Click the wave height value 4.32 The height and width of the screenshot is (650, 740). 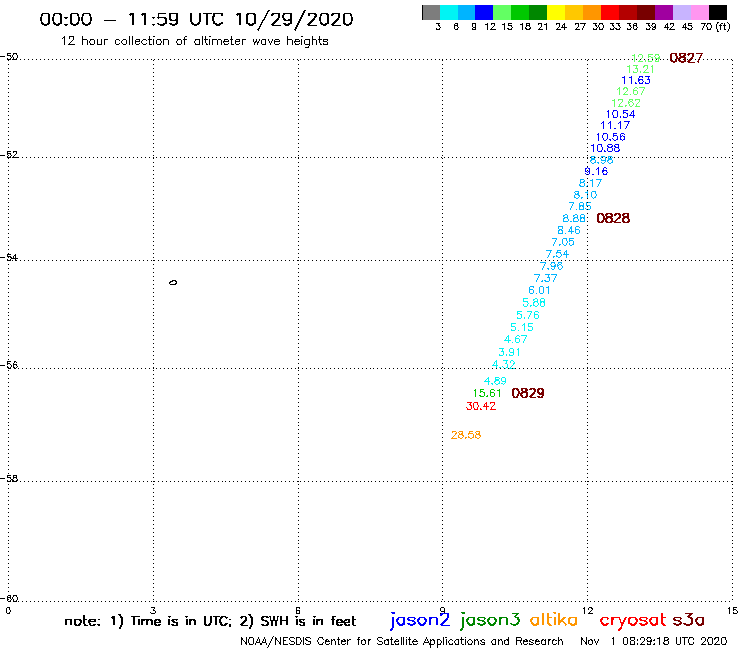504,364
